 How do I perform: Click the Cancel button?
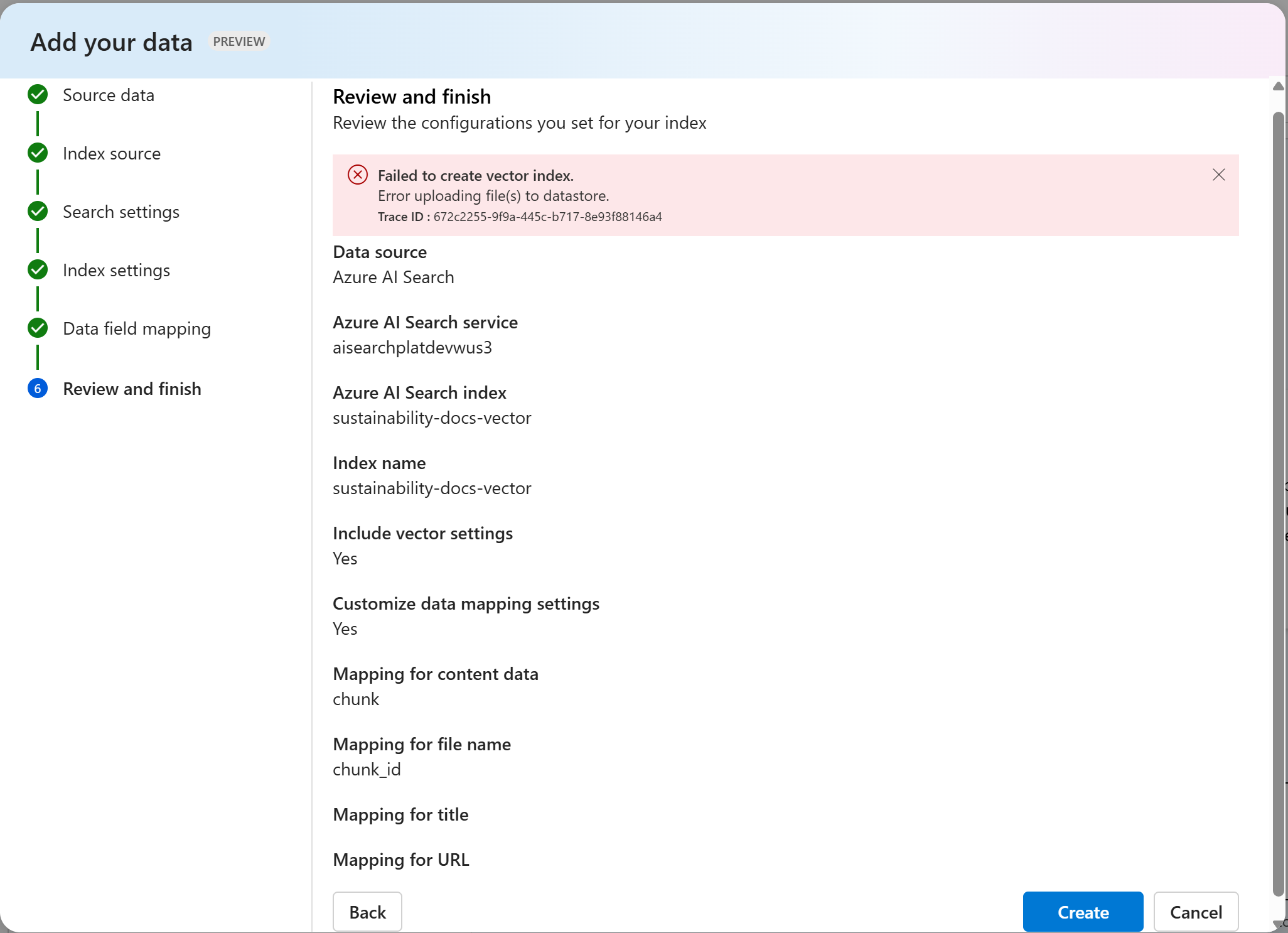[x=1195, y=912]
